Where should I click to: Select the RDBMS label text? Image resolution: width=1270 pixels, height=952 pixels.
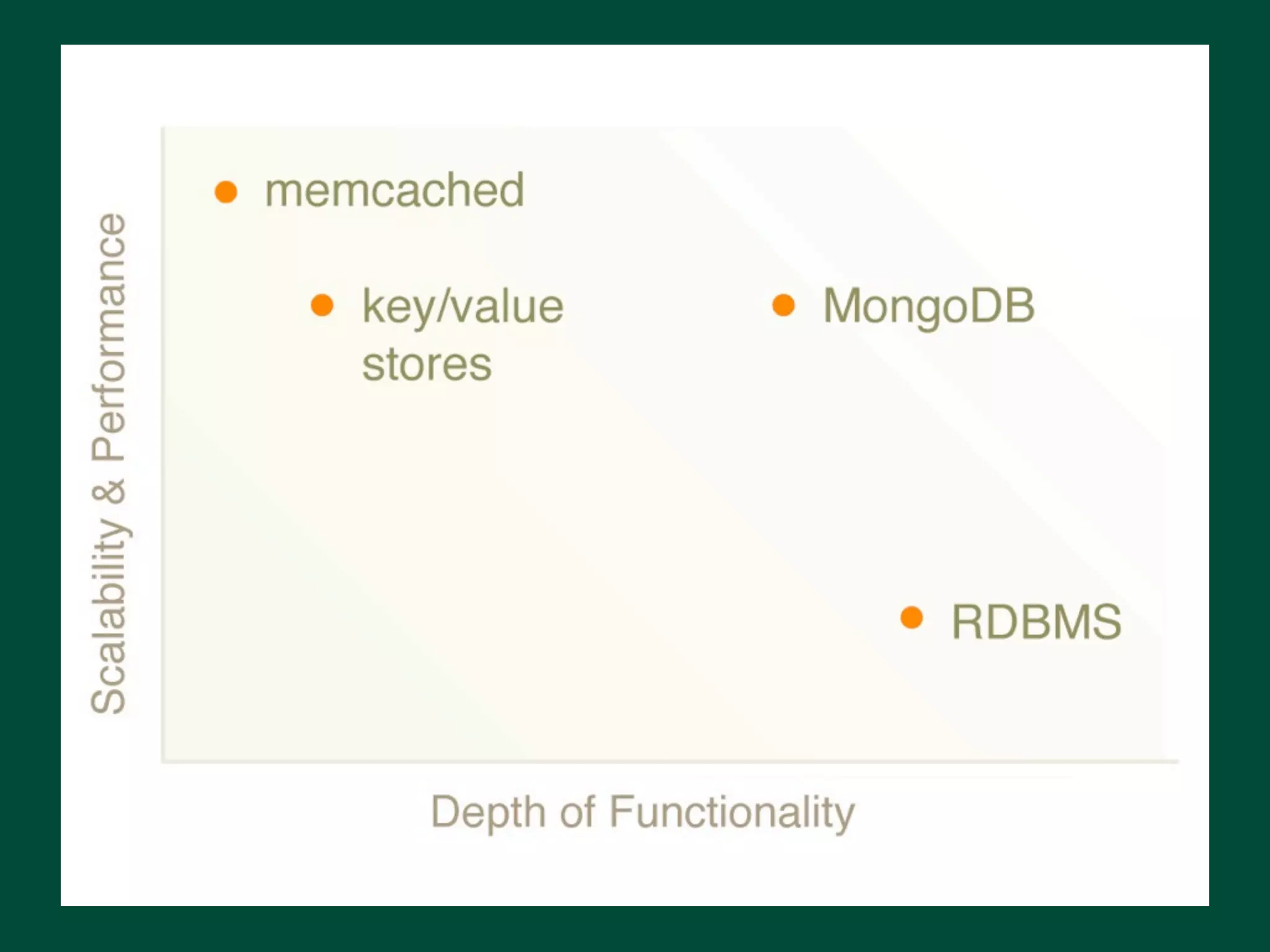coord(1036,622)
